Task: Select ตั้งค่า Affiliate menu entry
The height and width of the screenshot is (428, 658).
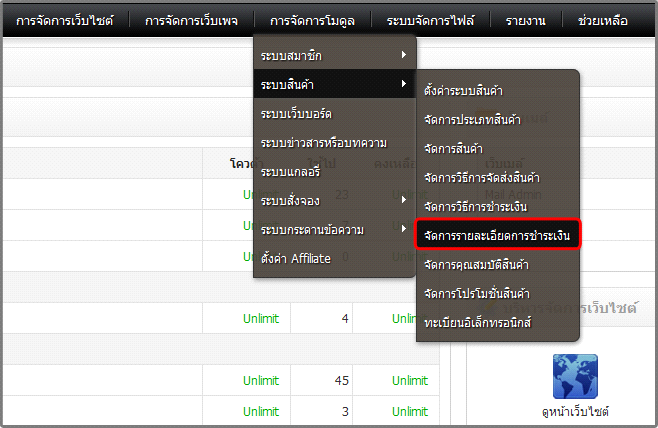Action: [x=334, y=258]
